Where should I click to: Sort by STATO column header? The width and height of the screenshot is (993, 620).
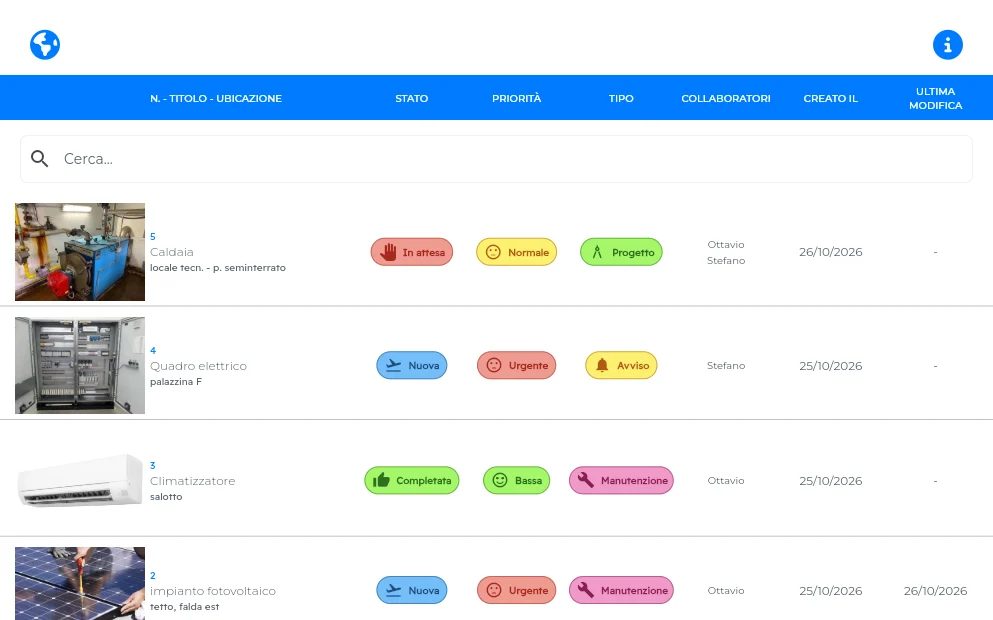pos(412,98)
